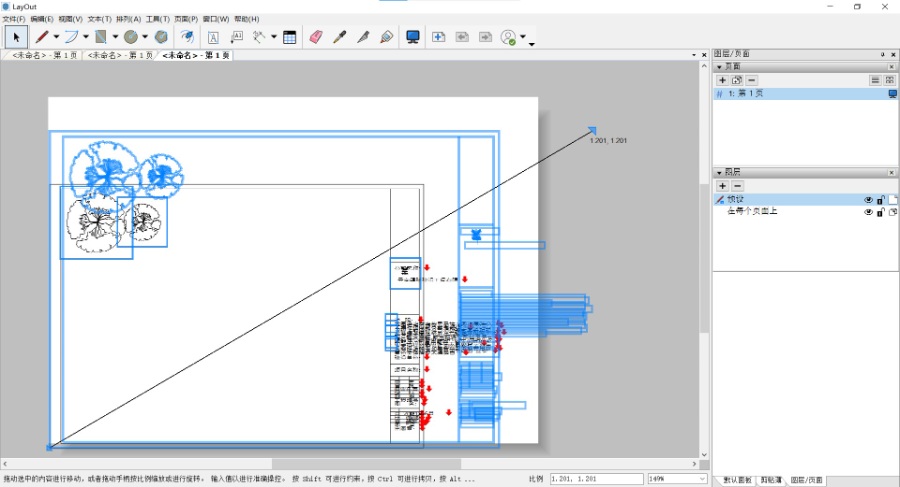
Task: Delete the selected layer with minus button
Action: pyautogui.click(x=738, y=186)
